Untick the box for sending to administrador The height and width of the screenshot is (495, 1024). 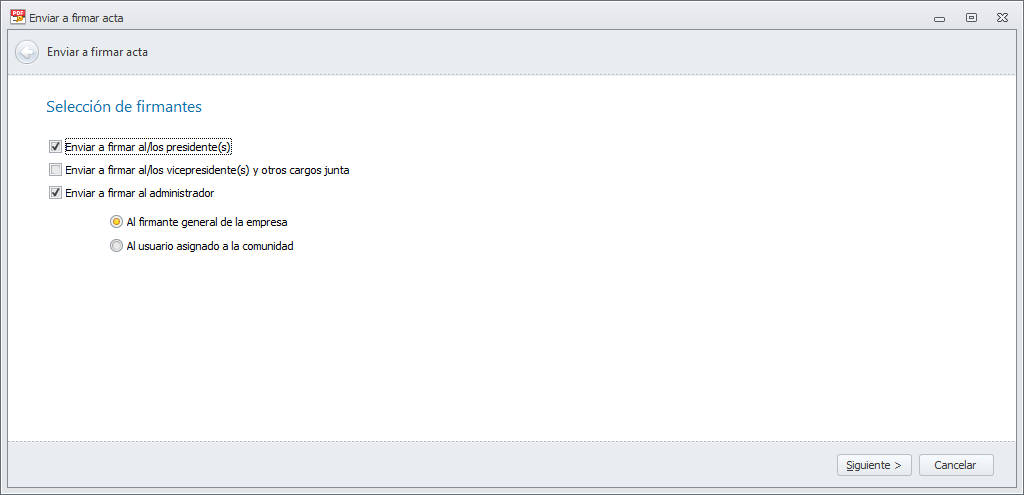(x=55, y=193)
